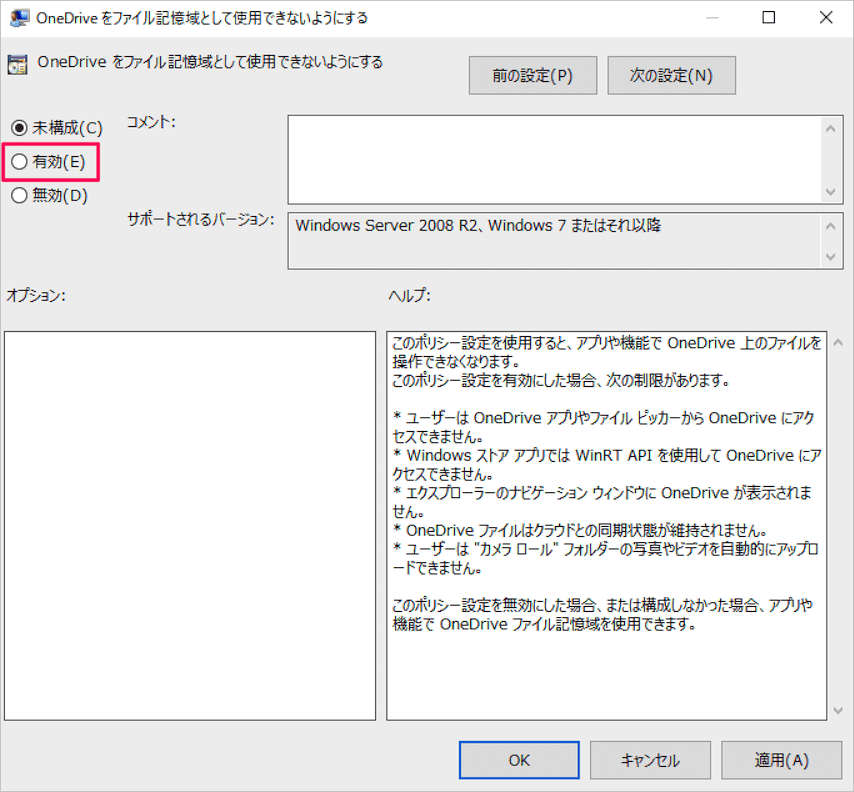The image size is (854, 792).
Task: Select the 未構成(C) radio button
Action: pos(18,127)
